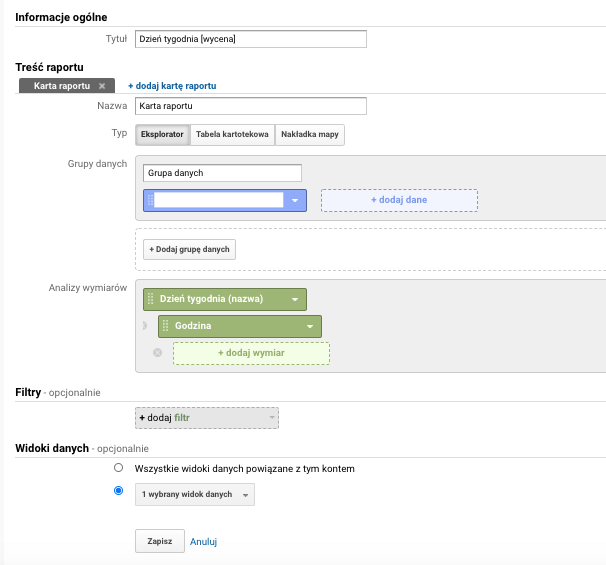Image resolution: width=606 pixels, height=565 pixels.
Task: Switch to Tabela kartotekowa type
Action: (x=232, y=134)
